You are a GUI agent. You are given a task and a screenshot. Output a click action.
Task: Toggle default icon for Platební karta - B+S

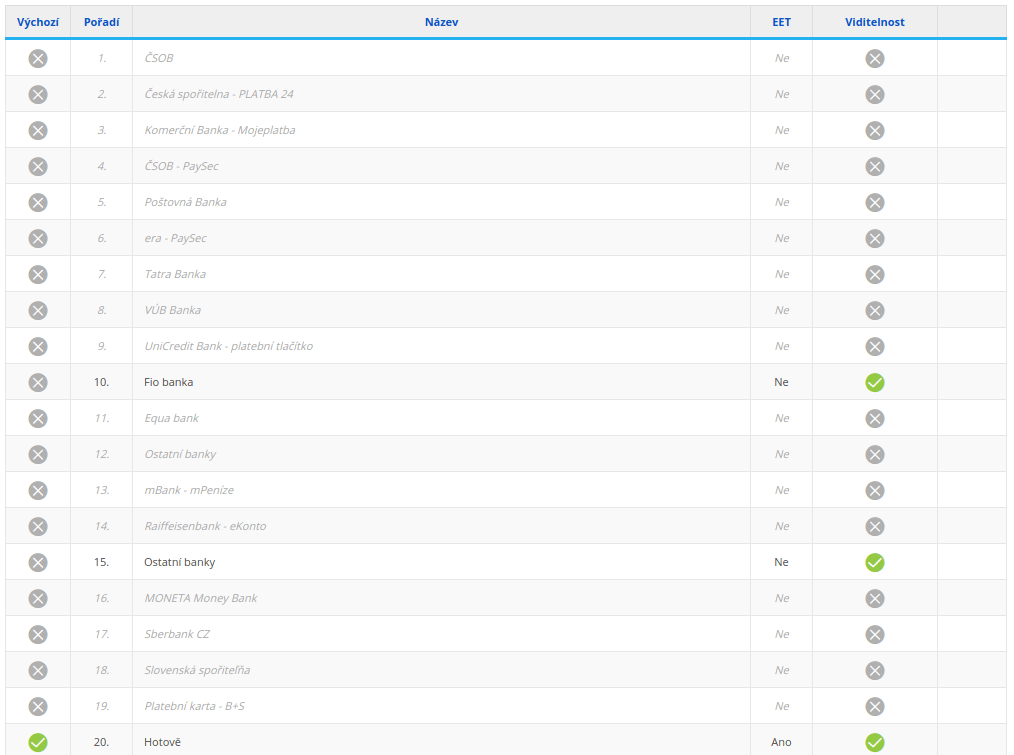(38, 706)
